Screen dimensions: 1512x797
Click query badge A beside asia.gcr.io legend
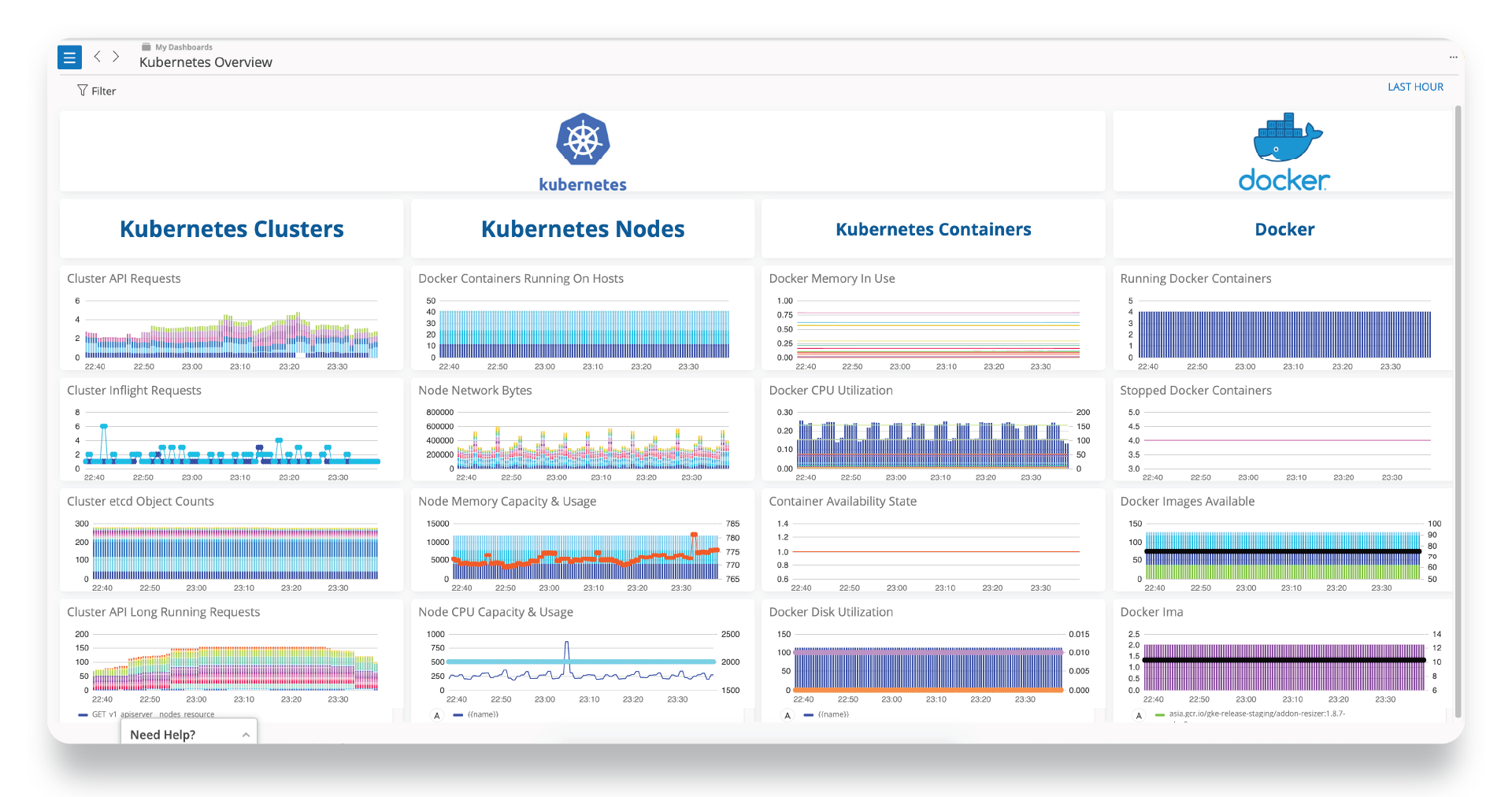coord(1138,715)
